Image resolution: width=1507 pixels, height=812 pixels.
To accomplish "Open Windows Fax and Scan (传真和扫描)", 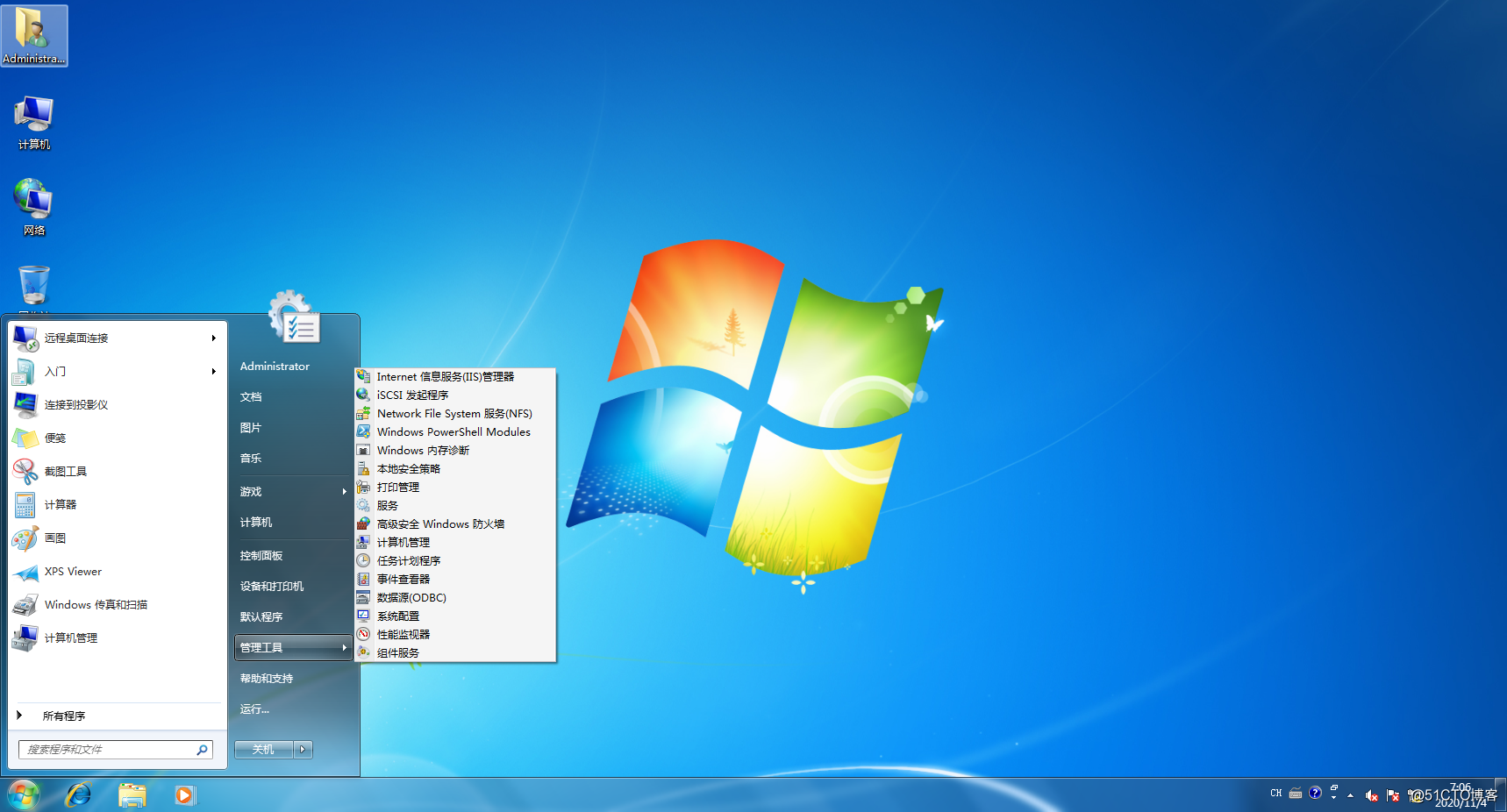I will tap(118, 604).
